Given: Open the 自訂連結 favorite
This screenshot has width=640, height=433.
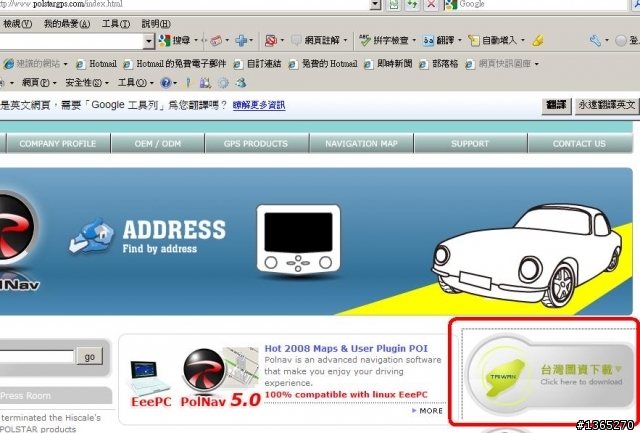Looking at the screenshot, I should pos(258,64).
